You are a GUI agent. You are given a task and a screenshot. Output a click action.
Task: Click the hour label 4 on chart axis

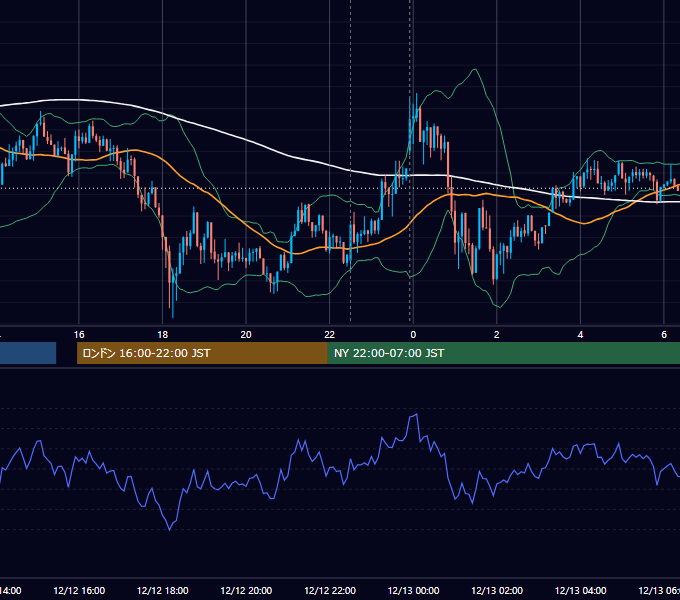click(580, 335)
